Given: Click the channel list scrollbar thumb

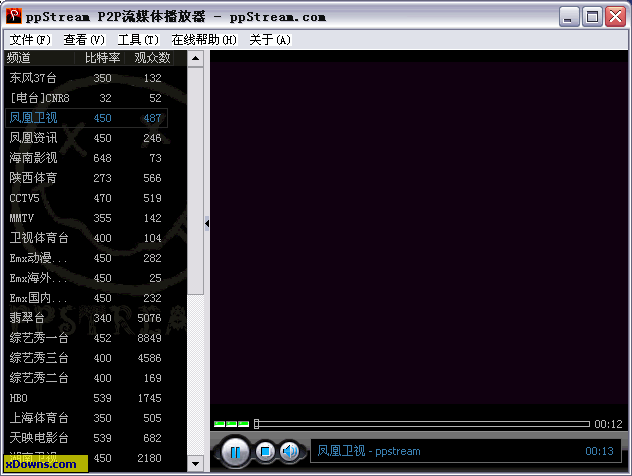Looking at the screenshot, I should 195,181.
